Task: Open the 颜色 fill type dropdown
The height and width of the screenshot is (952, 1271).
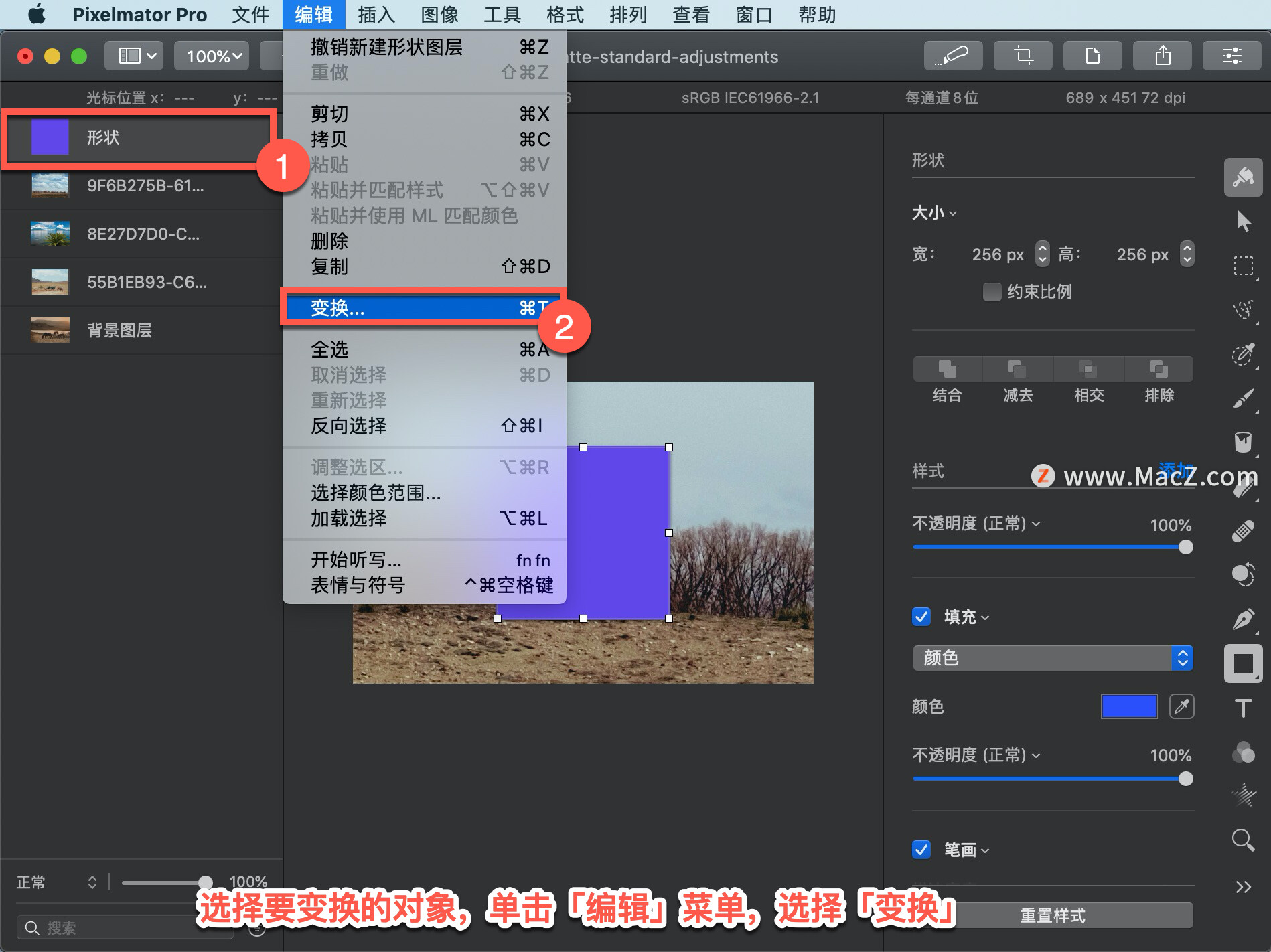Action: tap(1053, 658)
